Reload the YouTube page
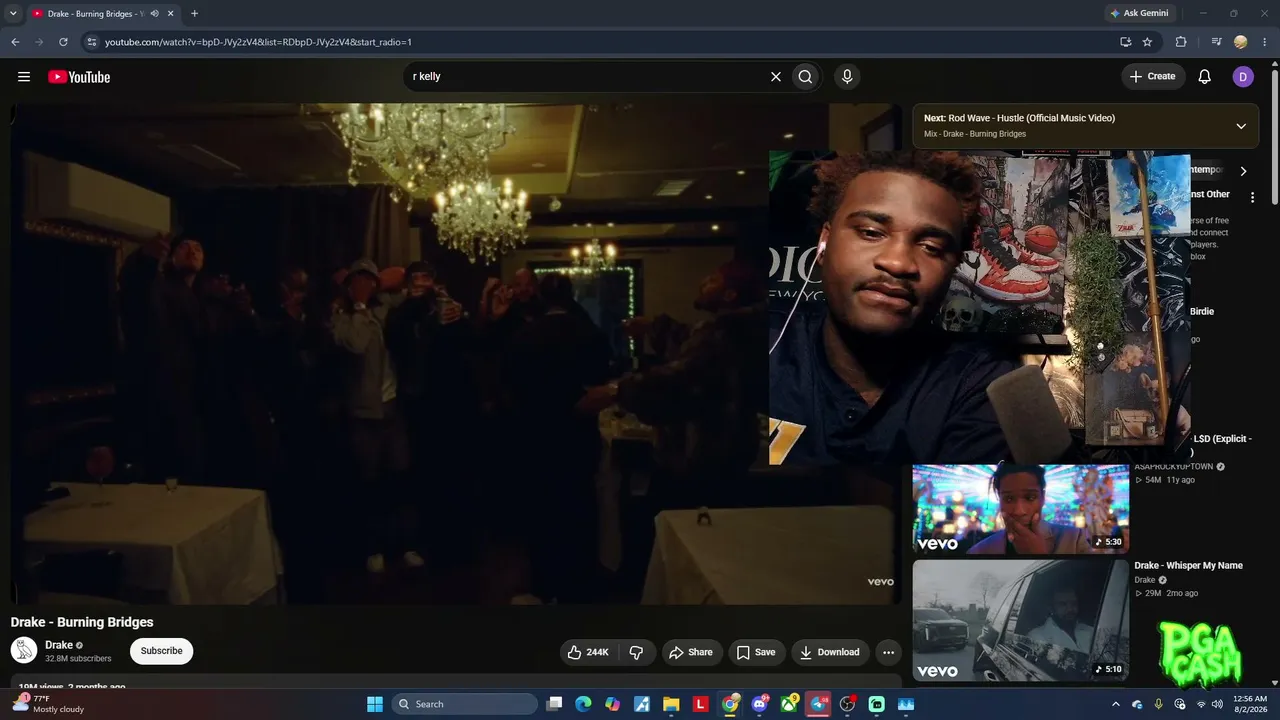1280x720 pixels. (x=63, y=42)
